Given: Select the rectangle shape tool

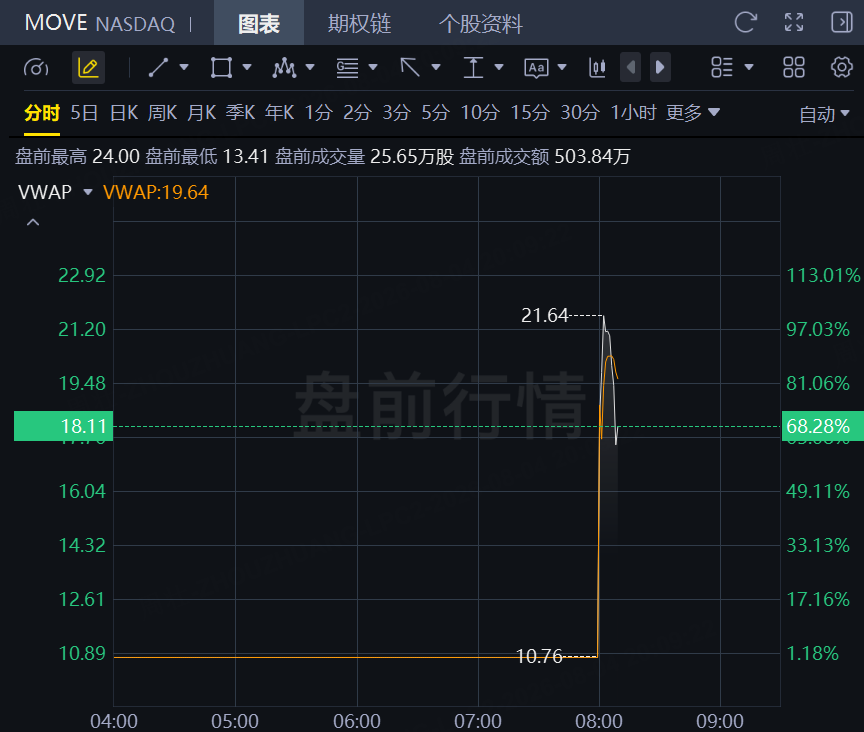Looking at the screenshot, I should [x=221, y=68].
